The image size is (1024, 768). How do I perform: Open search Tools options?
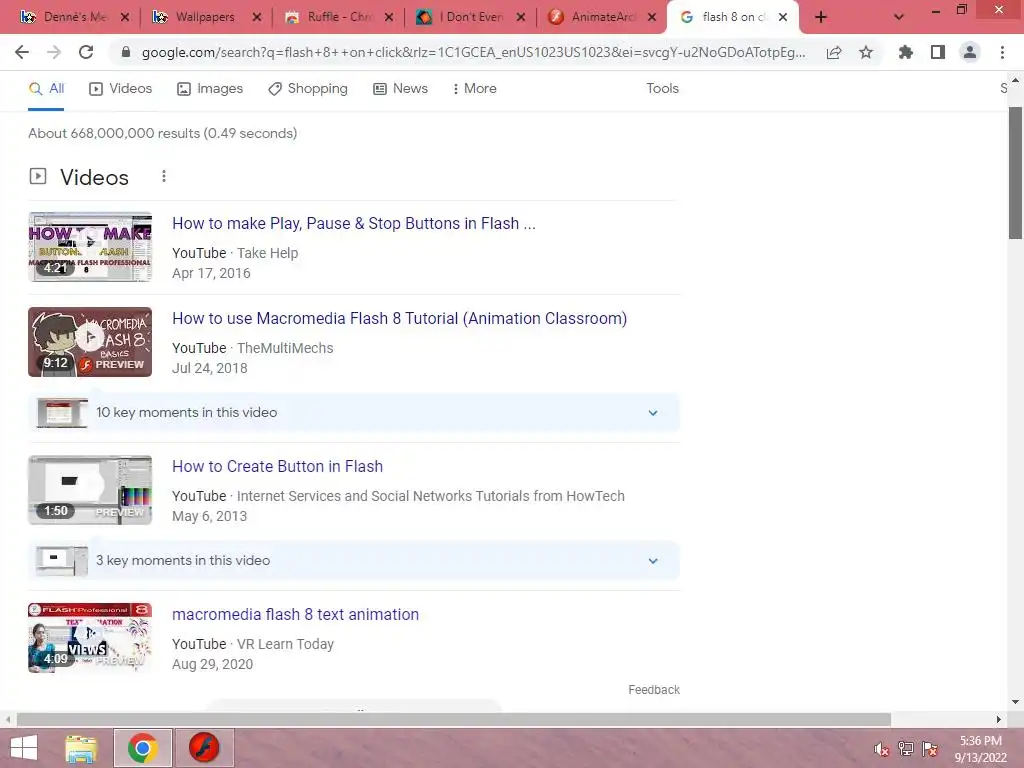[x=662, y=88]
